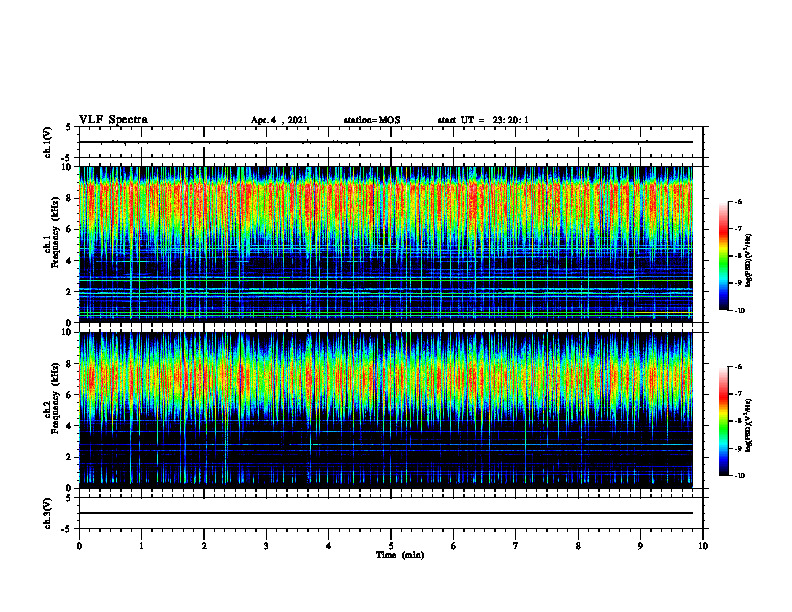
Task: Click time axis tick label "0"
Action: (x=79, y=546)
